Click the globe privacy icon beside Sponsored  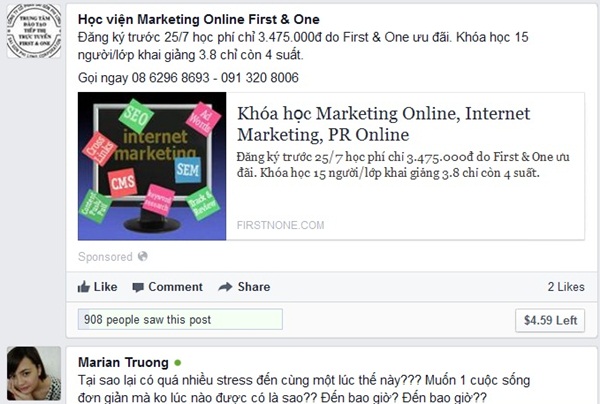(143, 256)
